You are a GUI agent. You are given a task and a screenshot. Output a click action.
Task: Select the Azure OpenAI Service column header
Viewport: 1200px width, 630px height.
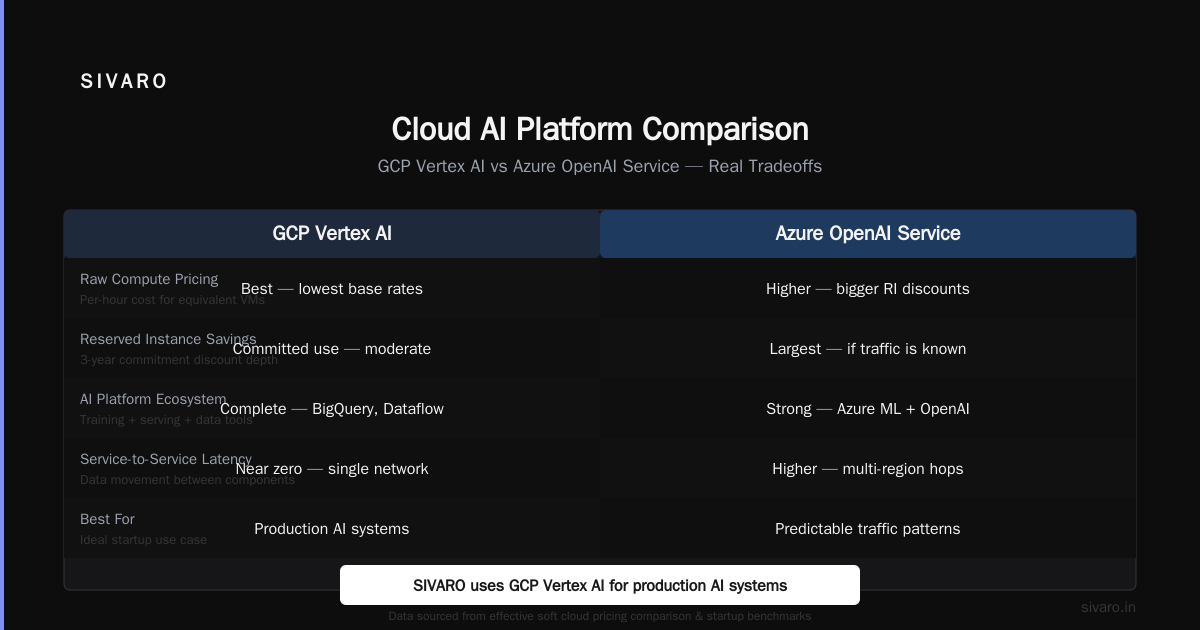(868, 234)
